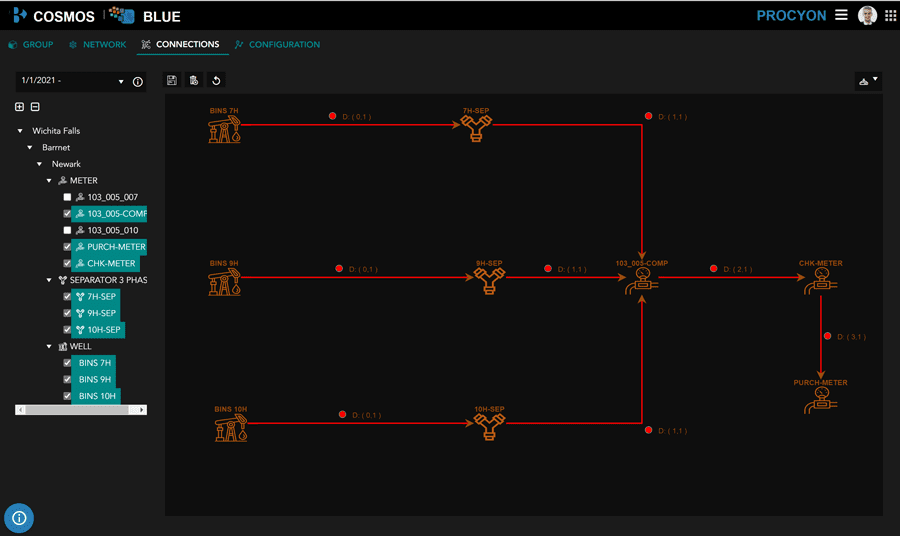Check the 103_005_007 meter checkbox
The image size is (900, 536).
coord(67,197)
